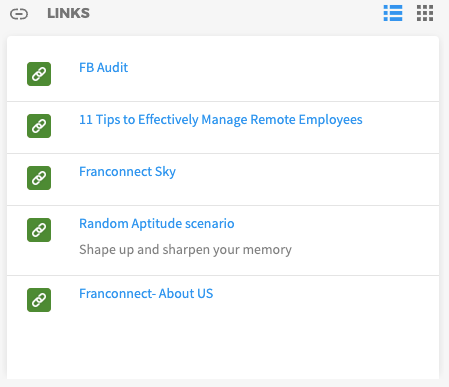Click the green link icon beside Franconnect Sky
449x387 pixels.
pyautogui.click(x=39, y=178)
